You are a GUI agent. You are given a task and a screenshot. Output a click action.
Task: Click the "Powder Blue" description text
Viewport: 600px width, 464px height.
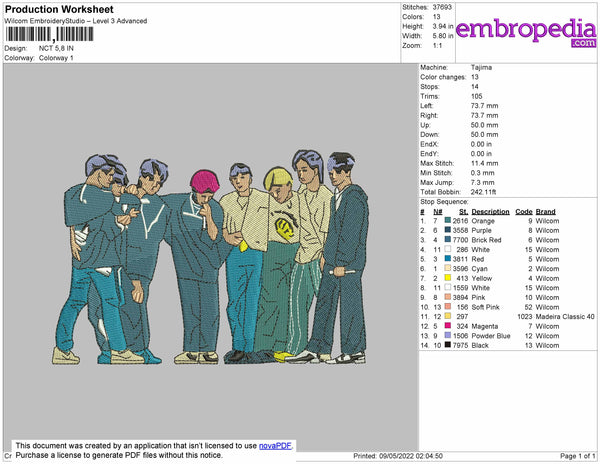pyautogui.click(x=491, y=336)
